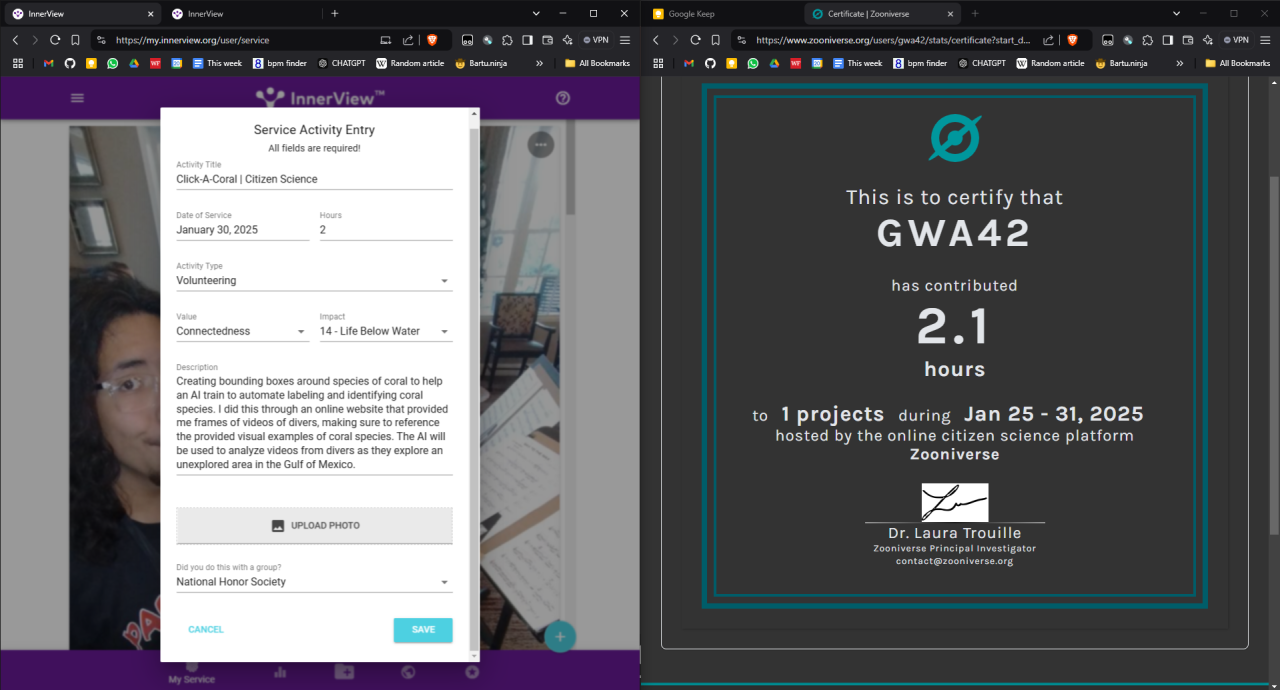Click the Activity Title input field
Screen dimensions: 1280x690
coord(314,180)
